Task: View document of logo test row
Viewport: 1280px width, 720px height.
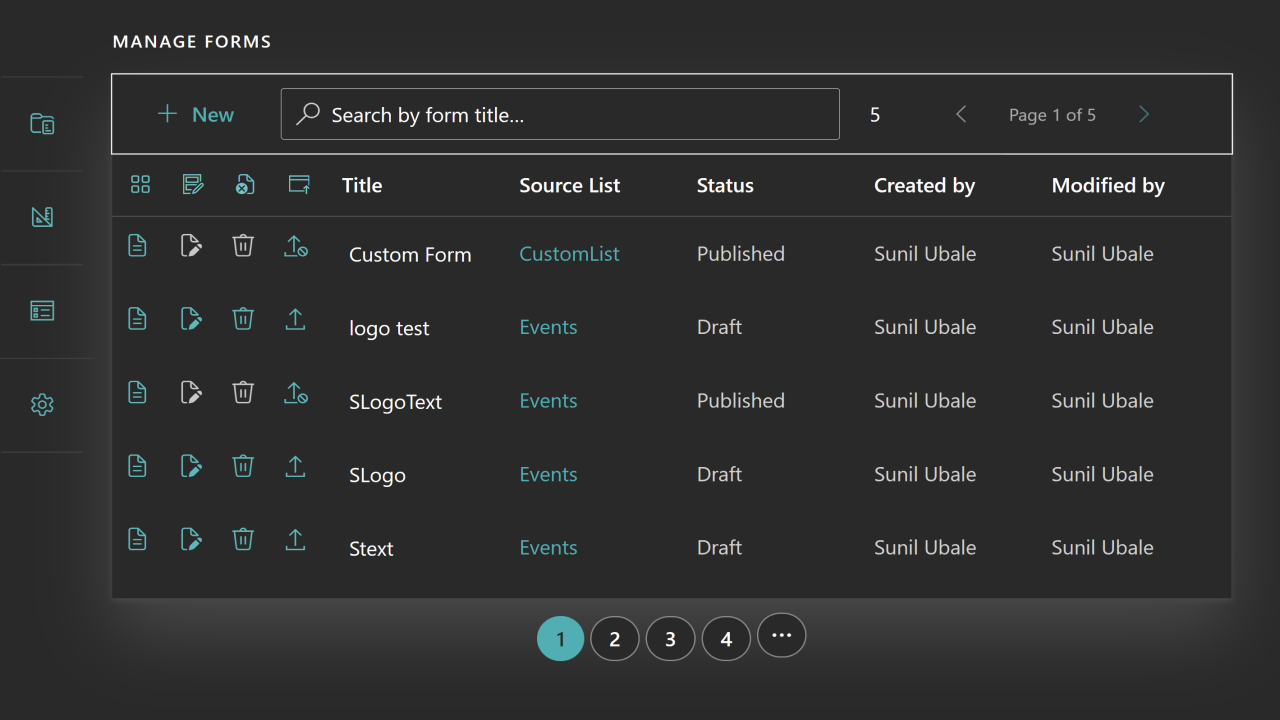Action: (137, 319)
